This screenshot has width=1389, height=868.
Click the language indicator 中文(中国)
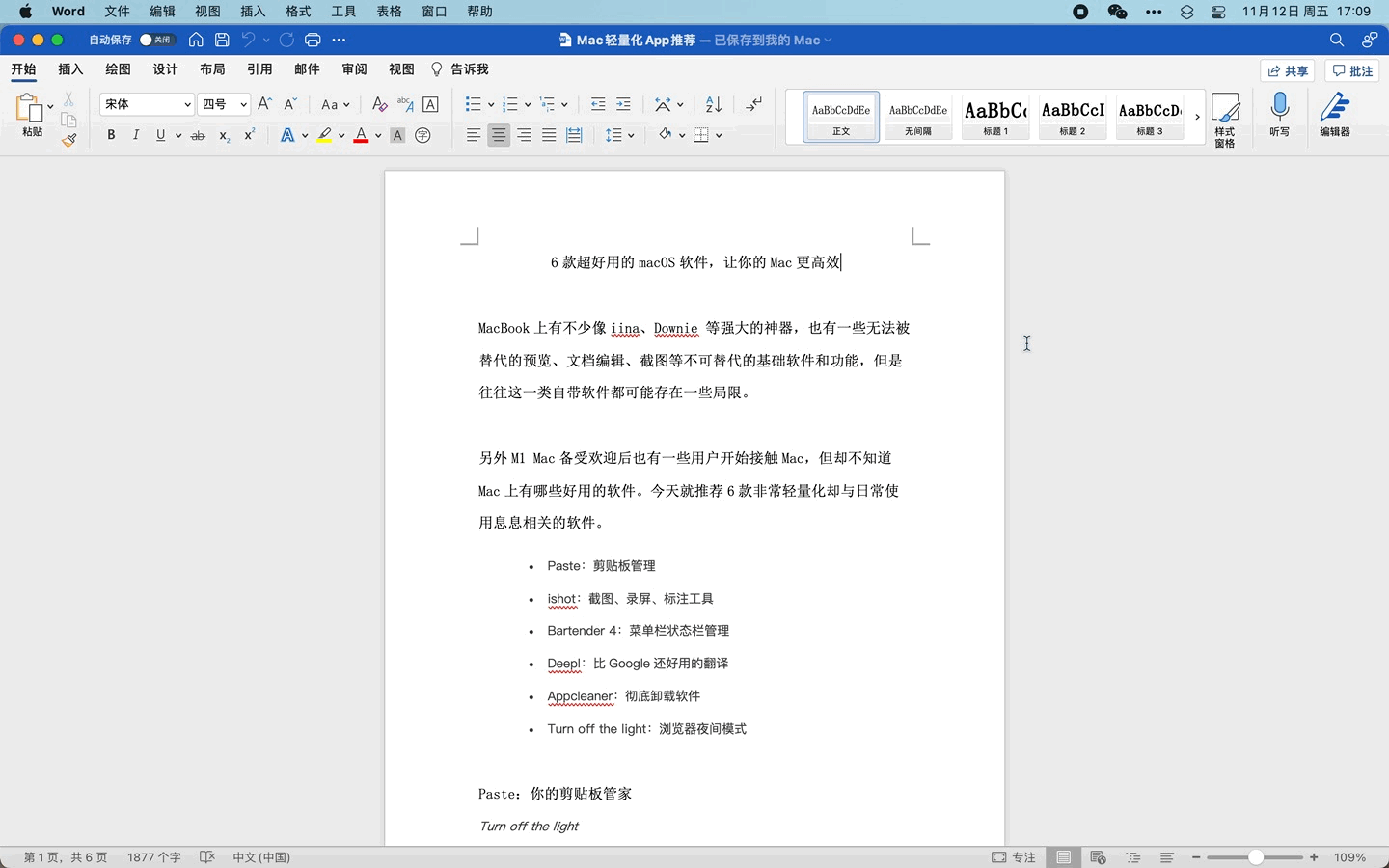(x=261, y=857)
